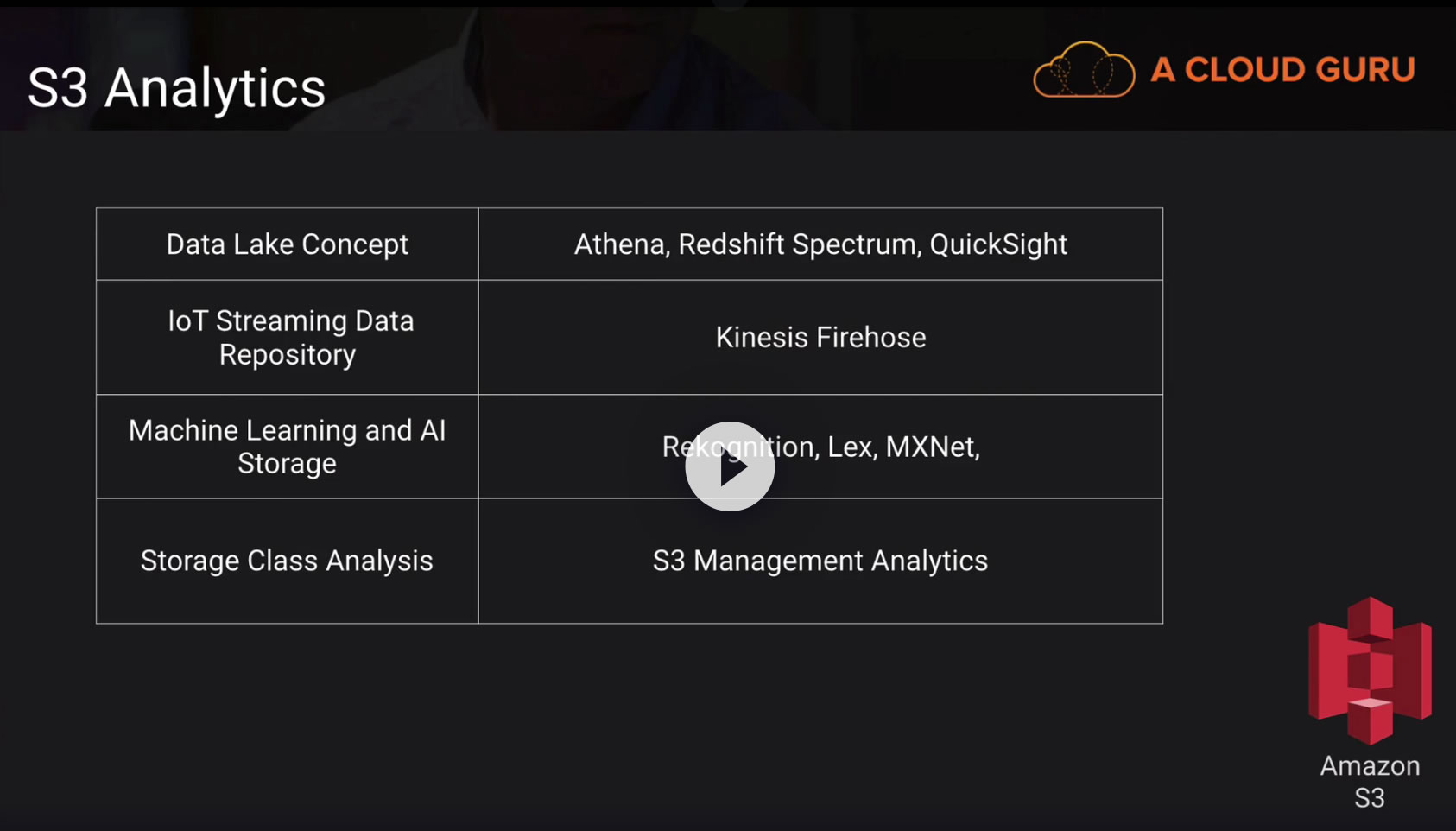Click the red Amazon S3 bucket icon
The width and height of the screenshot is (1456, 831).
(x=1370, y=670)
